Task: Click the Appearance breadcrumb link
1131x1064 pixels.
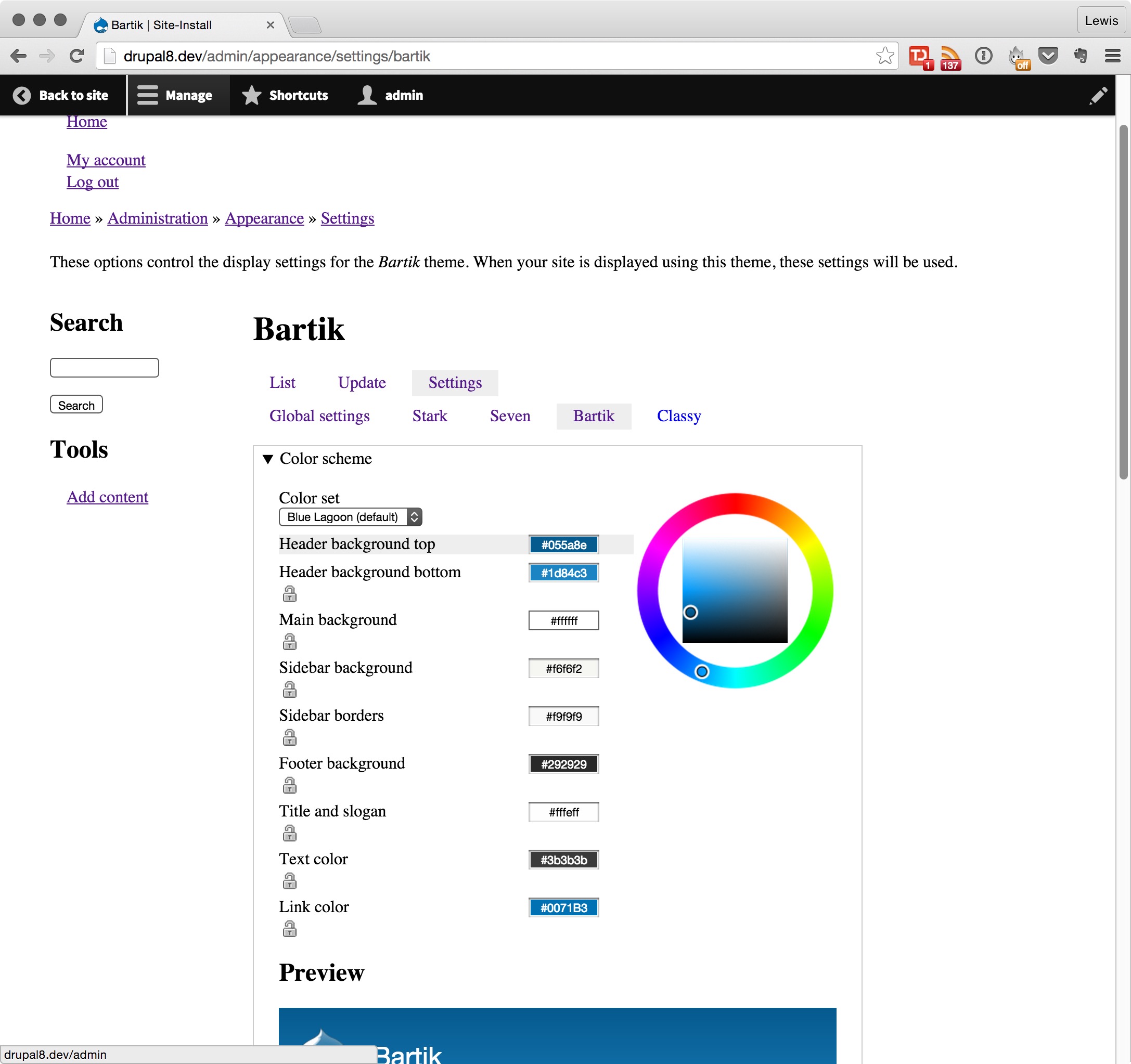Action: (264, 218)
